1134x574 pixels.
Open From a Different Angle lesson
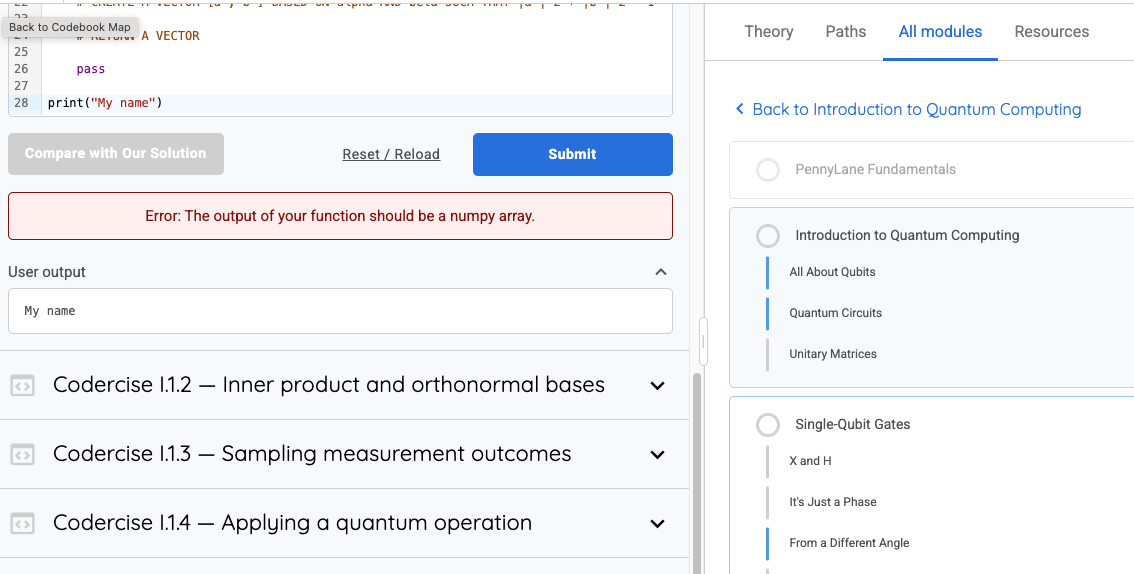point(849,543)
